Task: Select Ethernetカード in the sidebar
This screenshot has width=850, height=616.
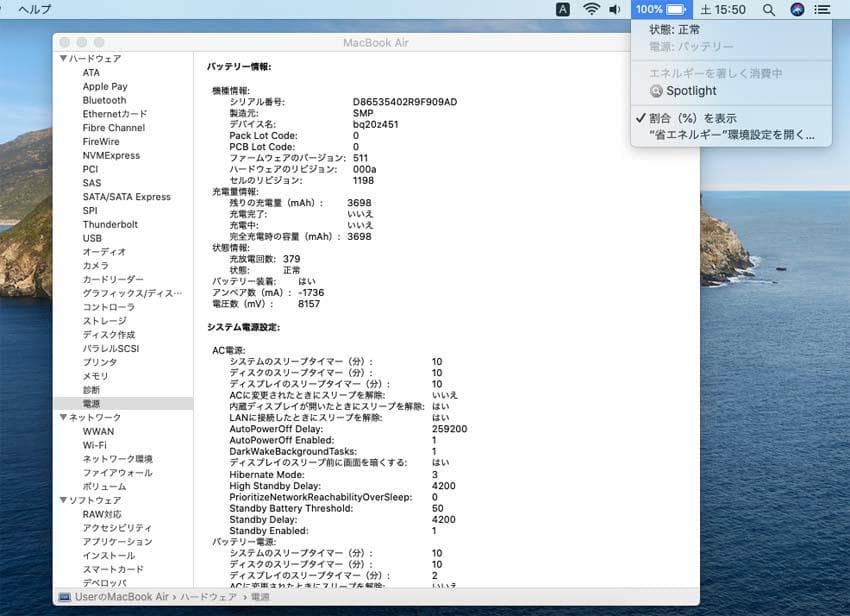Action: pos(115,114)
